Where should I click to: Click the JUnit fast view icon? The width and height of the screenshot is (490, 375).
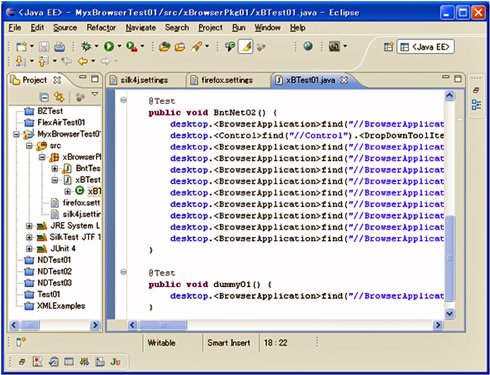(115, 362)
